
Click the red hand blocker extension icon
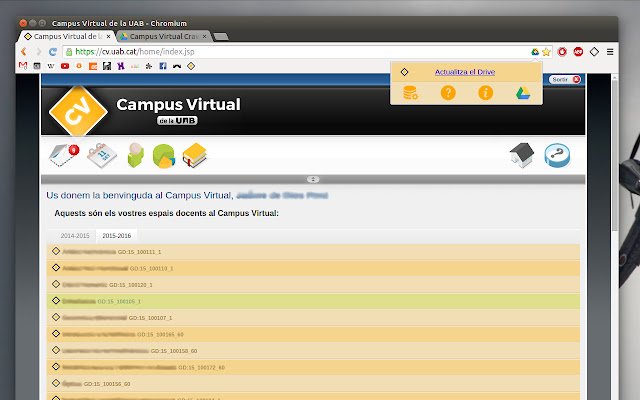tap(562, 52)
